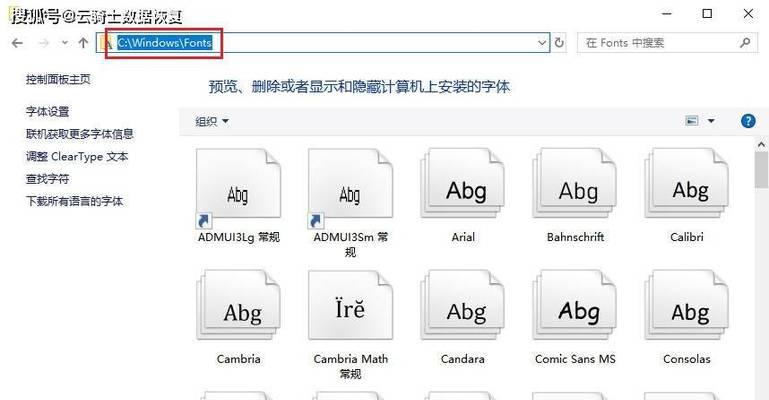Click the Comic Sans MS name label
Image resolution: width=769 pixels, height=400 pixels.
pyautogui.click(x=575, y=359)
